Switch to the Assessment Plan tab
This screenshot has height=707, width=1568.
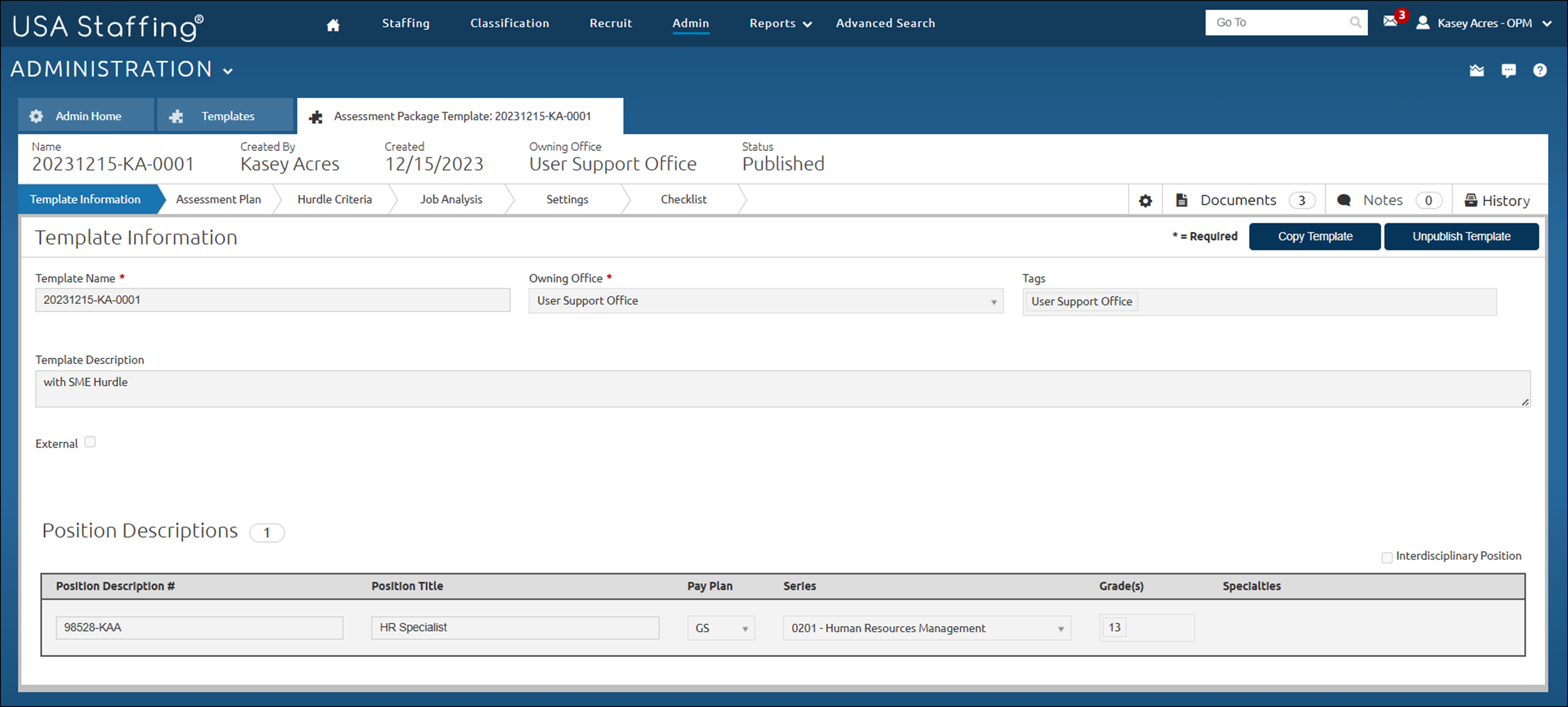point(218,199)
